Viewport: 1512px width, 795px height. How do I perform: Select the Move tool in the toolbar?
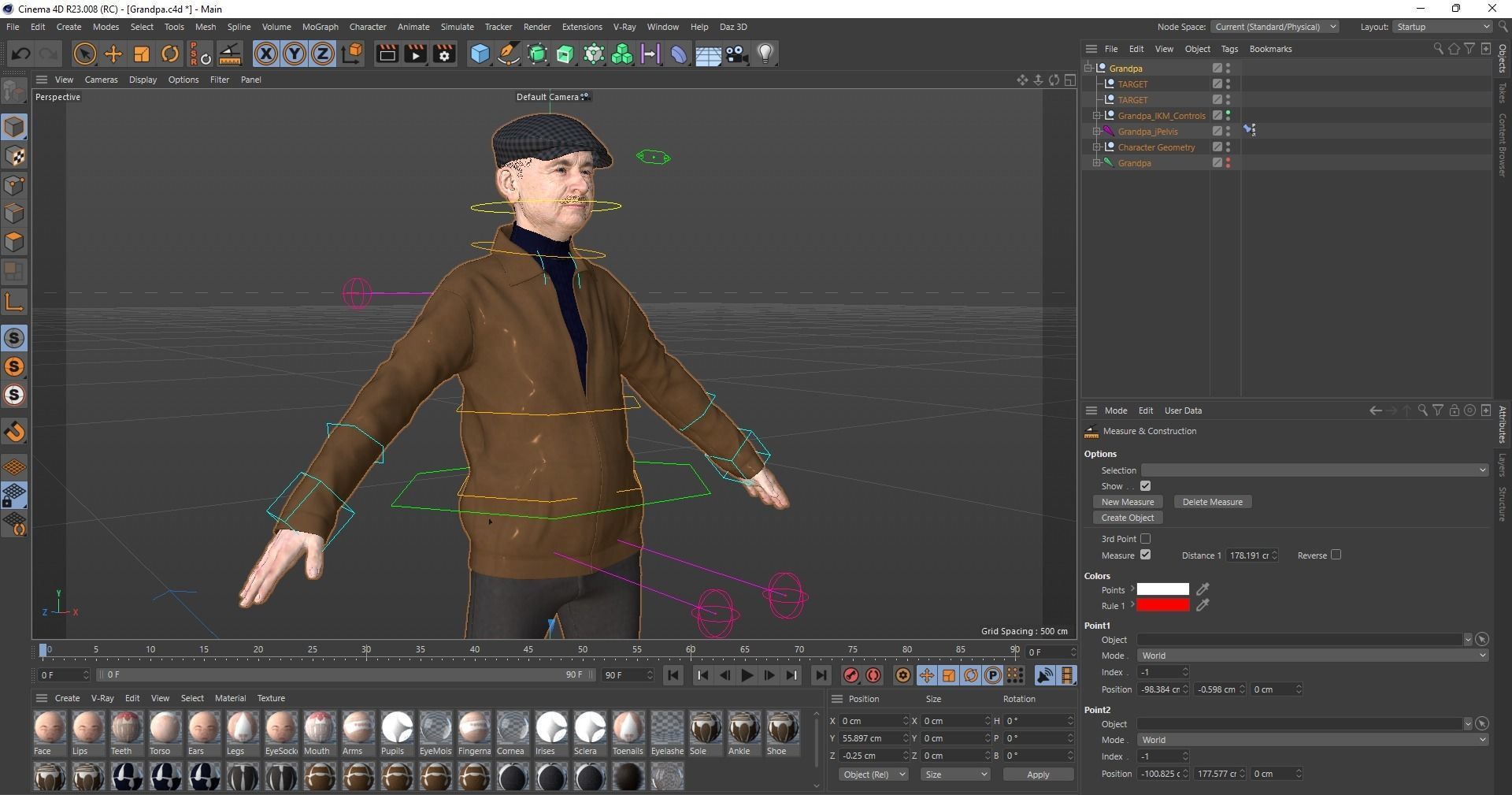(113, 54)
